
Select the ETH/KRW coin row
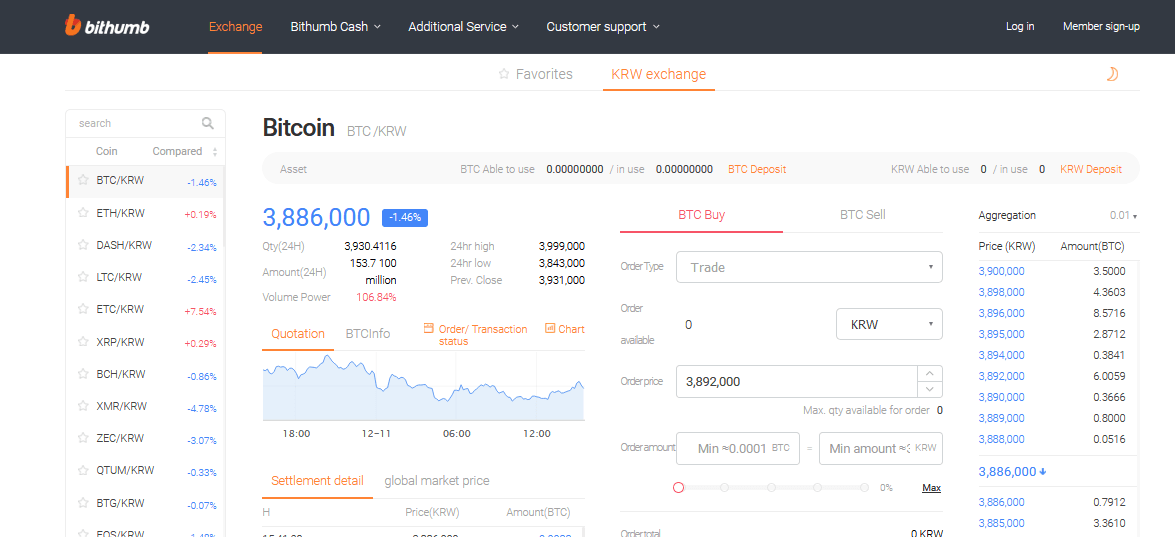pos(145,213)
